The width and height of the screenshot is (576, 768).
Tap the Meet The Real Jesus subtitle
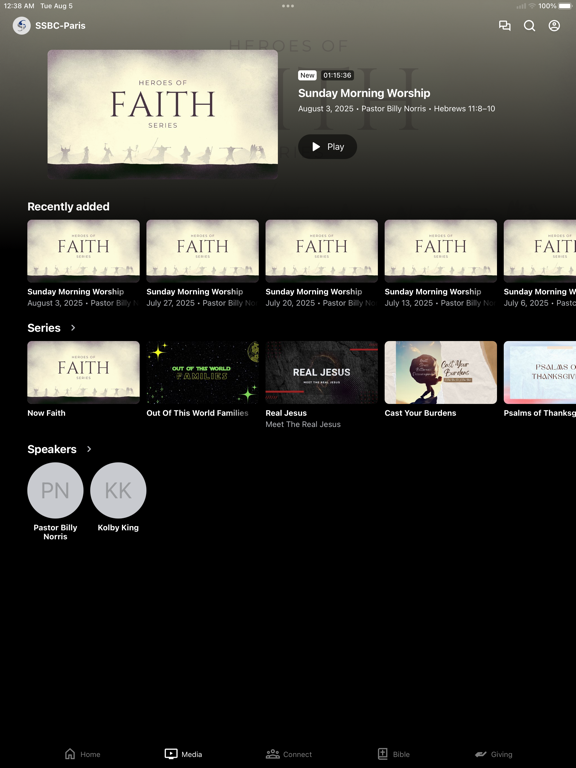point(303,424)
